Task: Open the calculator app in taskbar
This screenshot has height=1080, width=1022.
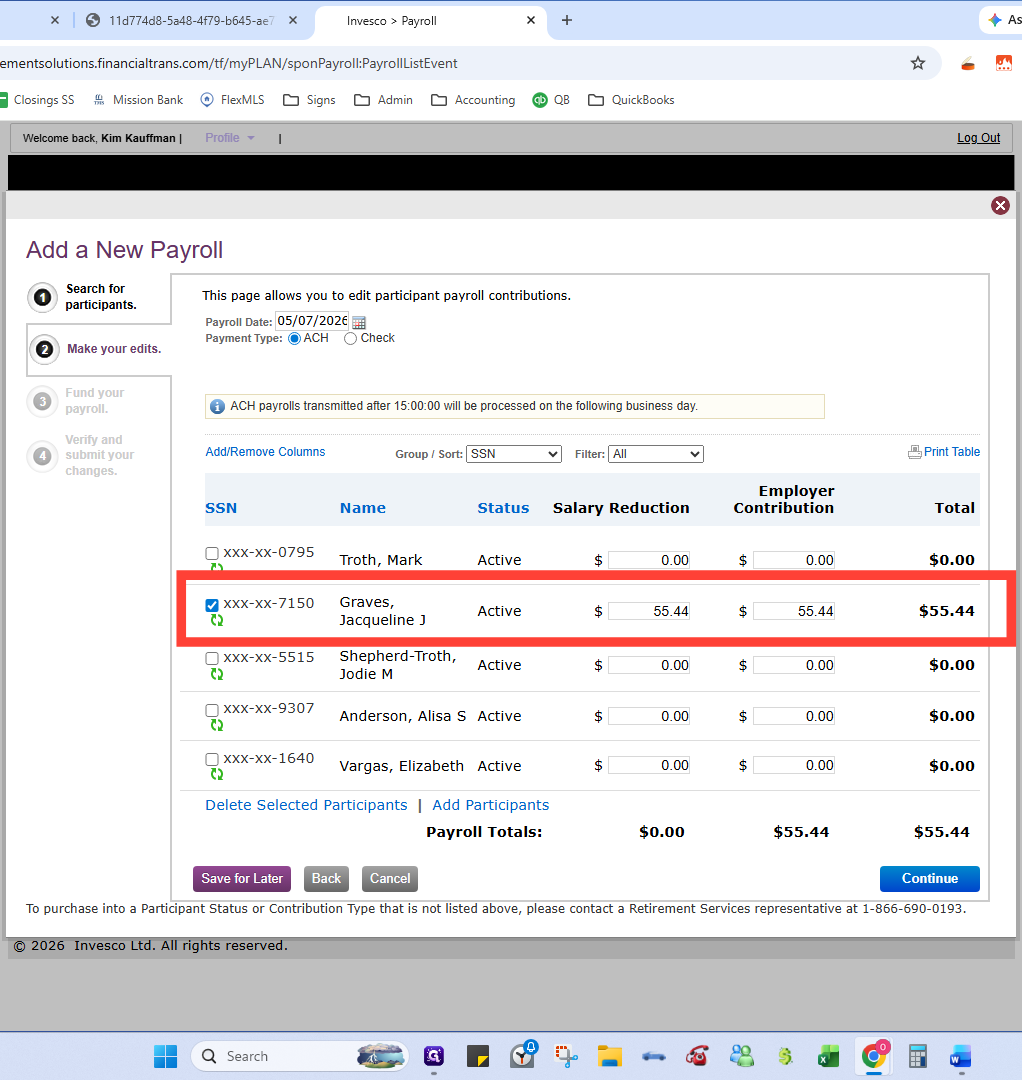Action: tap(917, 1056)
